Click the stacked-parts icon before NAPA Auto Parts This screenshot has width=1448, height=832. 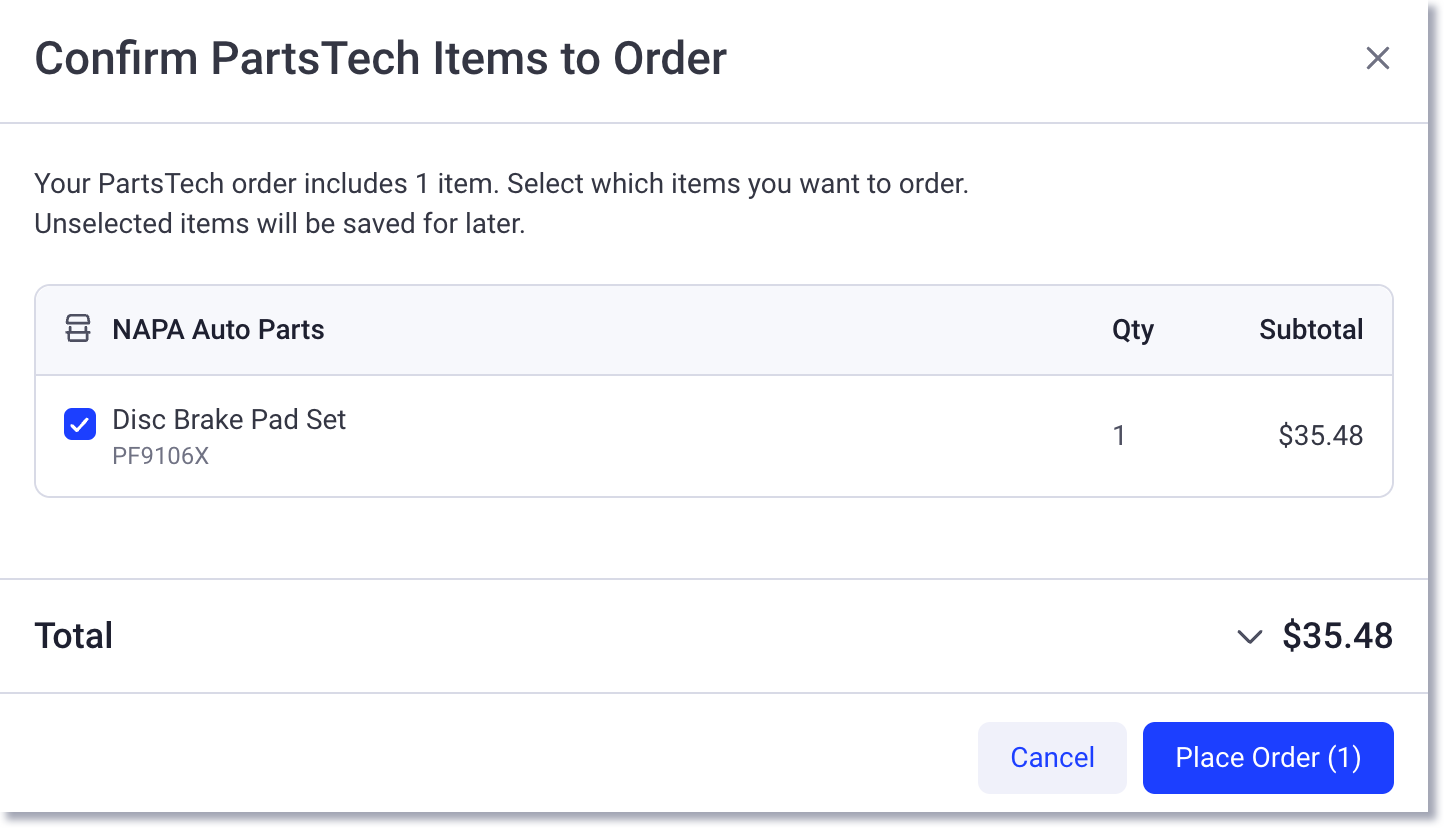(77, 328)
